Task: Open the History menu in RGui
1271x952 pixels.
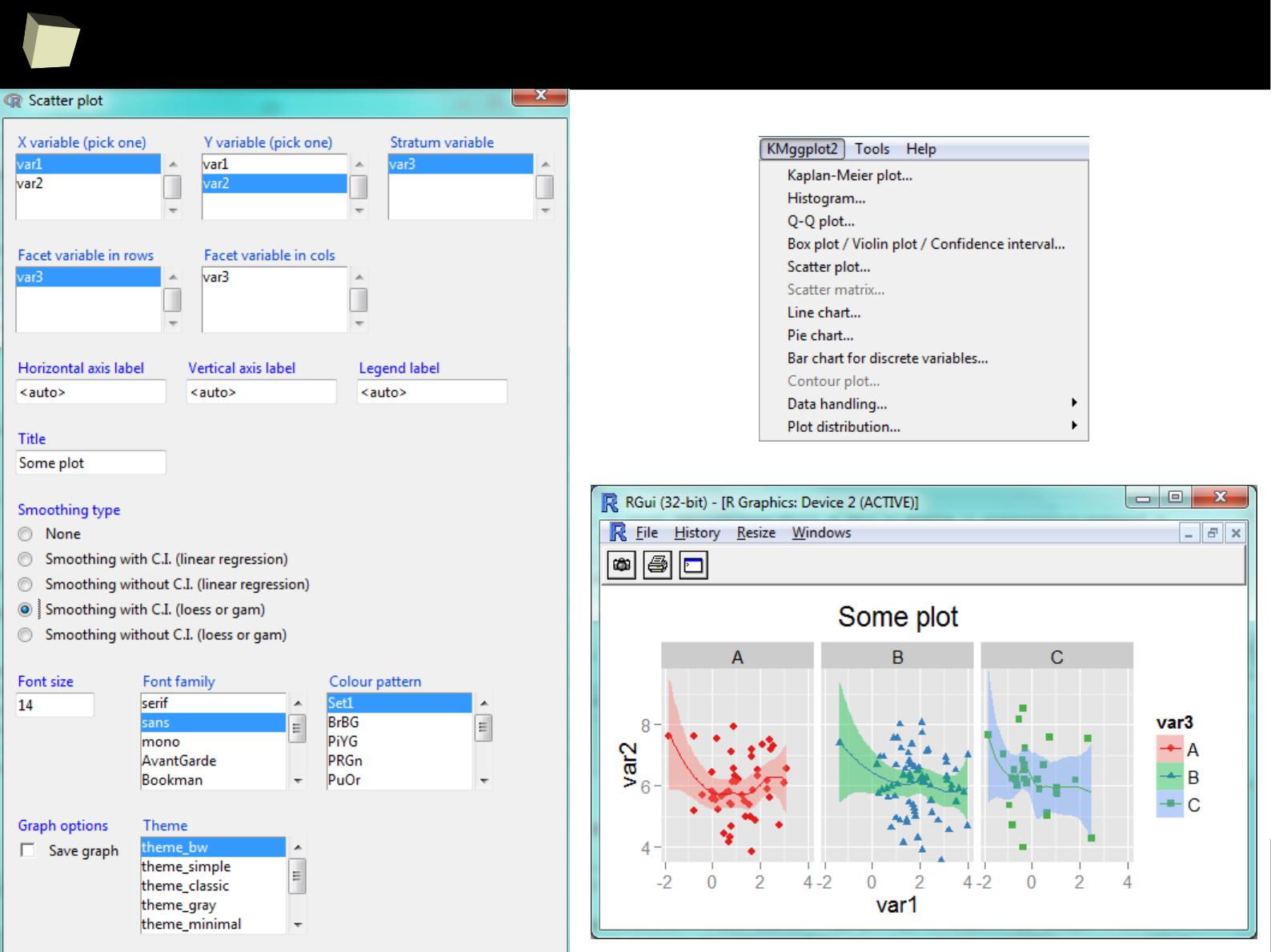Action: pos(697,533)
